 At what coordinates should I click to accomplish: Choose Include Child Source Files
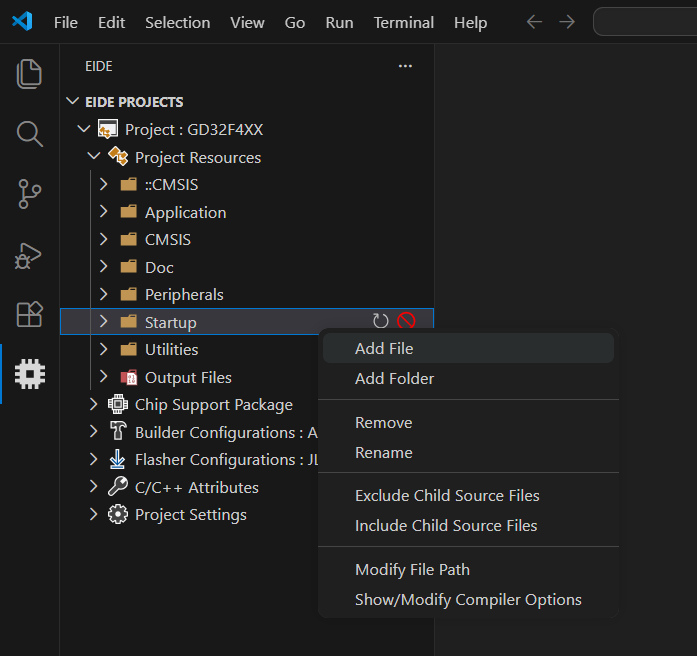[x=469, y=526]
